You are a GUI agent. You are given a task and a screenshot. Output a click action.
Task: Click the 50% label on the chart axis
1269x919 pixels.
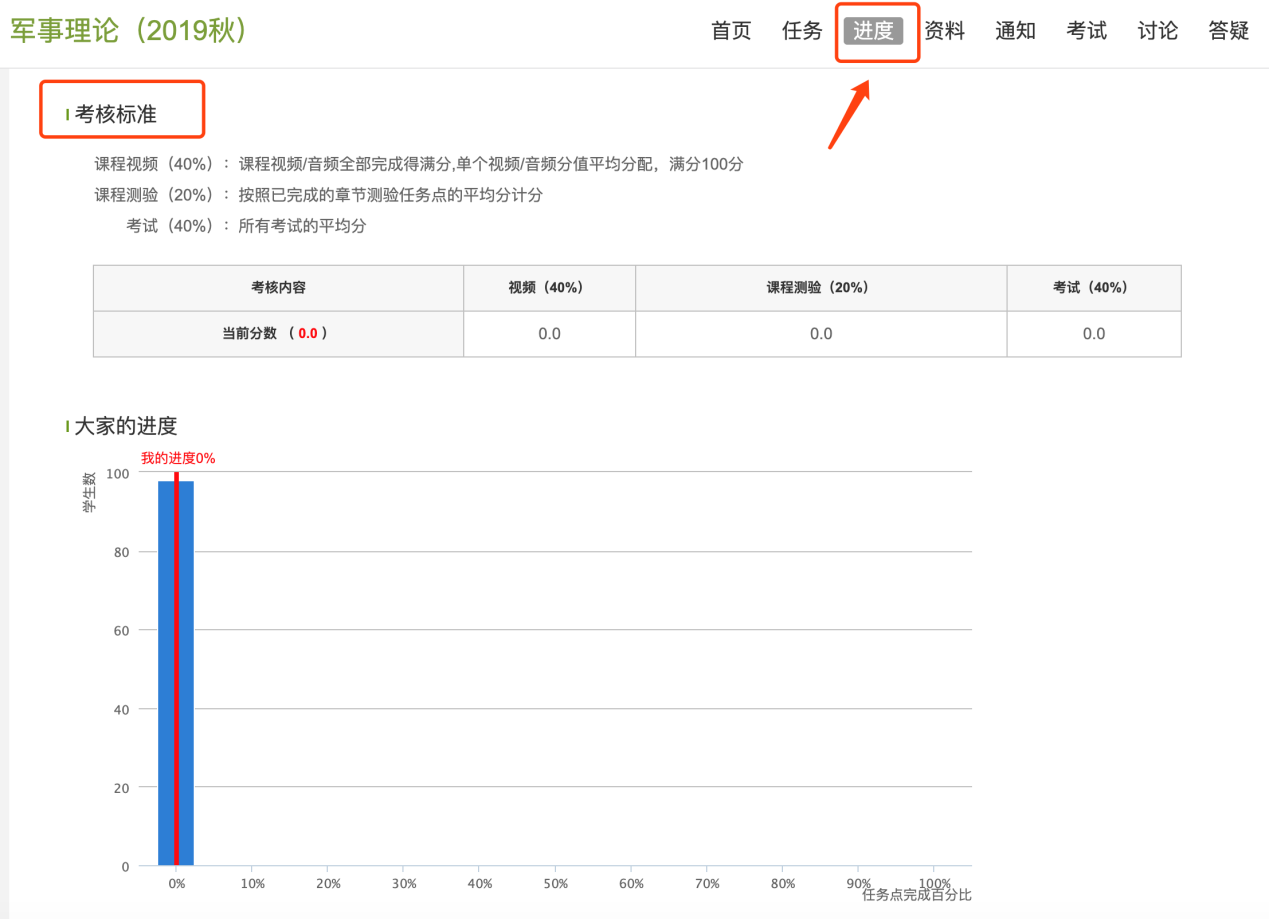pyautogui.click(x=555, y=884)
